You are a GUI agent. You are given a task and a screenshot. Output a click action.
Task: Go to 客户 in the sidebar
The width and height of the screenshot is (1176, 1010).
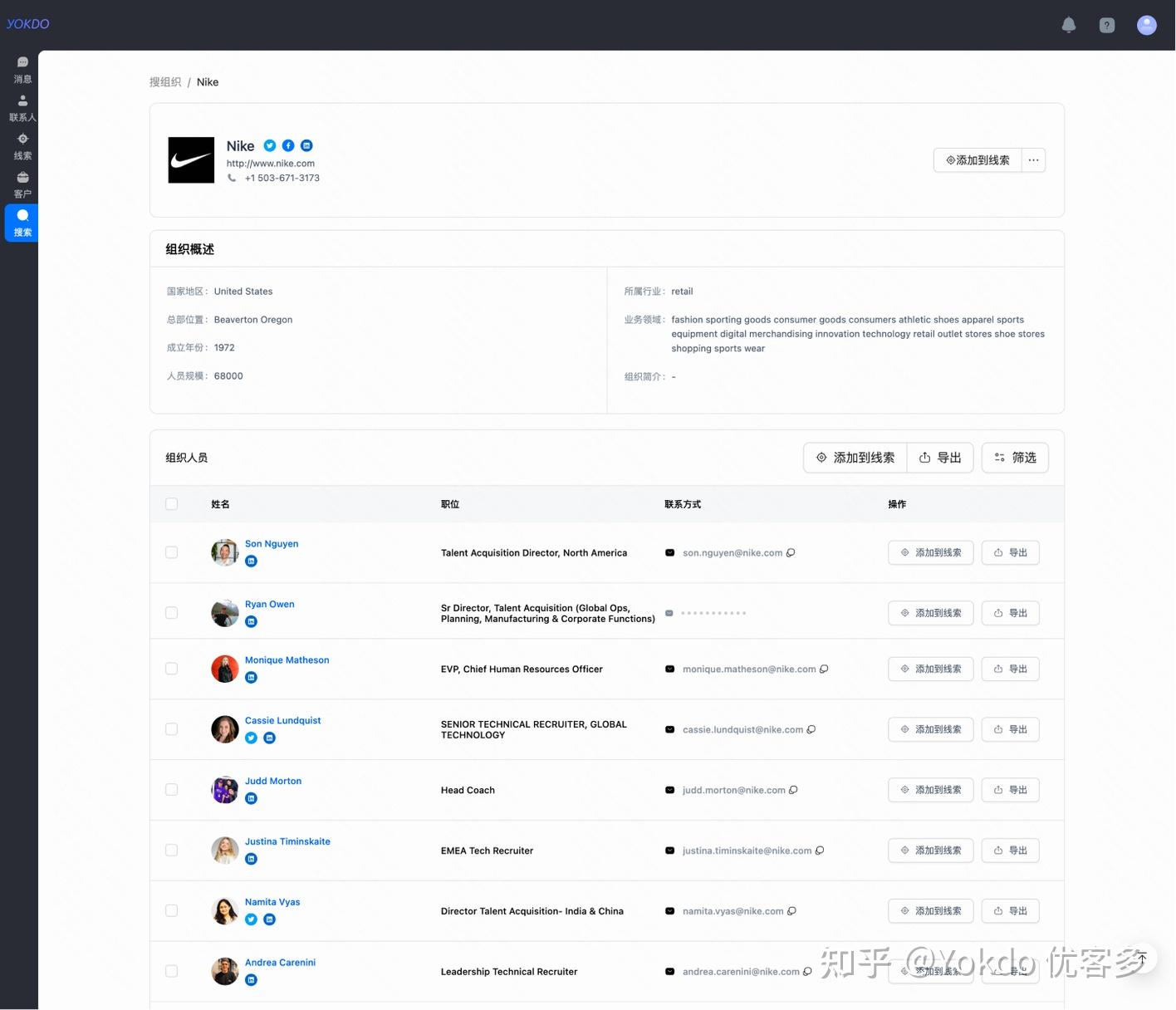(x=22, y=185)
